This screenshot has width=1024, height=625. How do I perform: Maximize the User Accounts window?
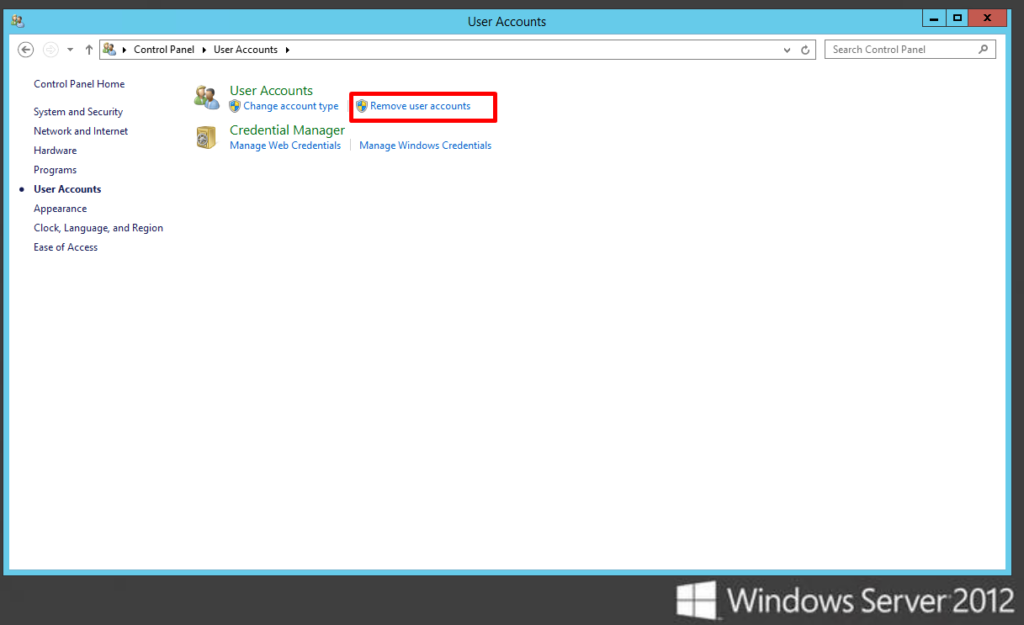(957, 18)
